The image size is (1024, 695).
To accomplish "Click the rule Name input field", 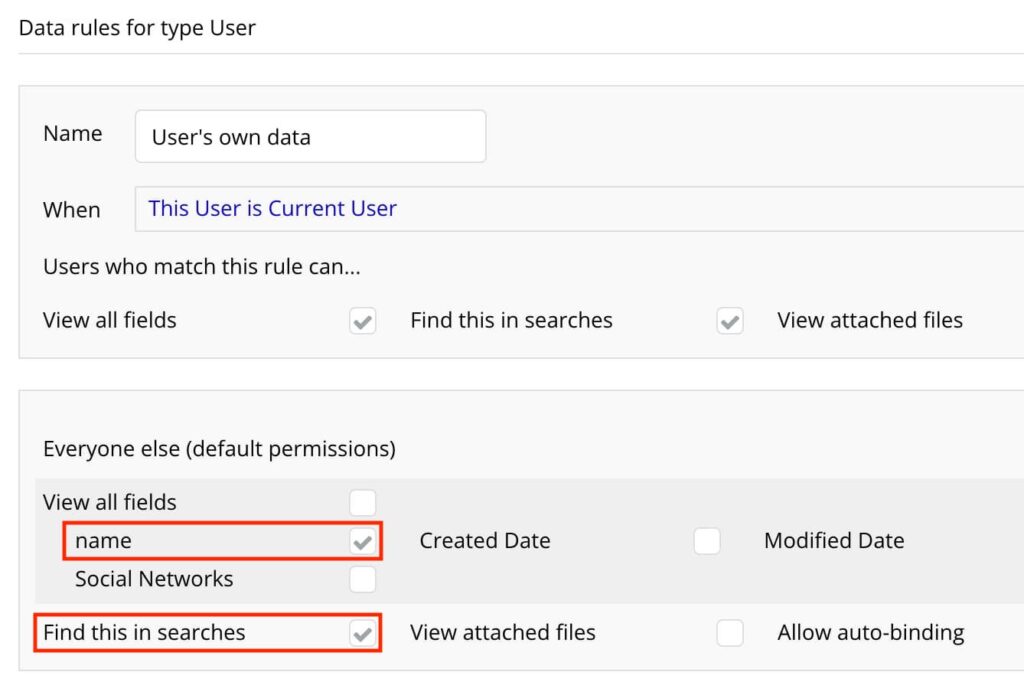I will coord(310,137).
